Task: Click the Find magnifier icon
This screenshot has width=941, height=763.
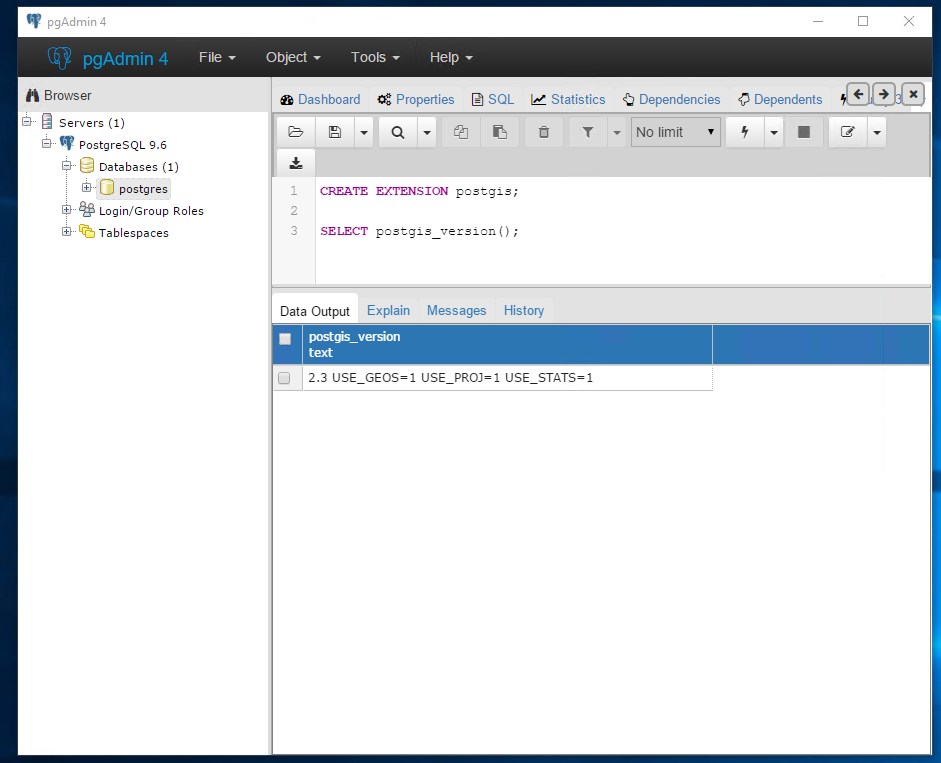Action: pyautogui.click(x=397, y=132)
